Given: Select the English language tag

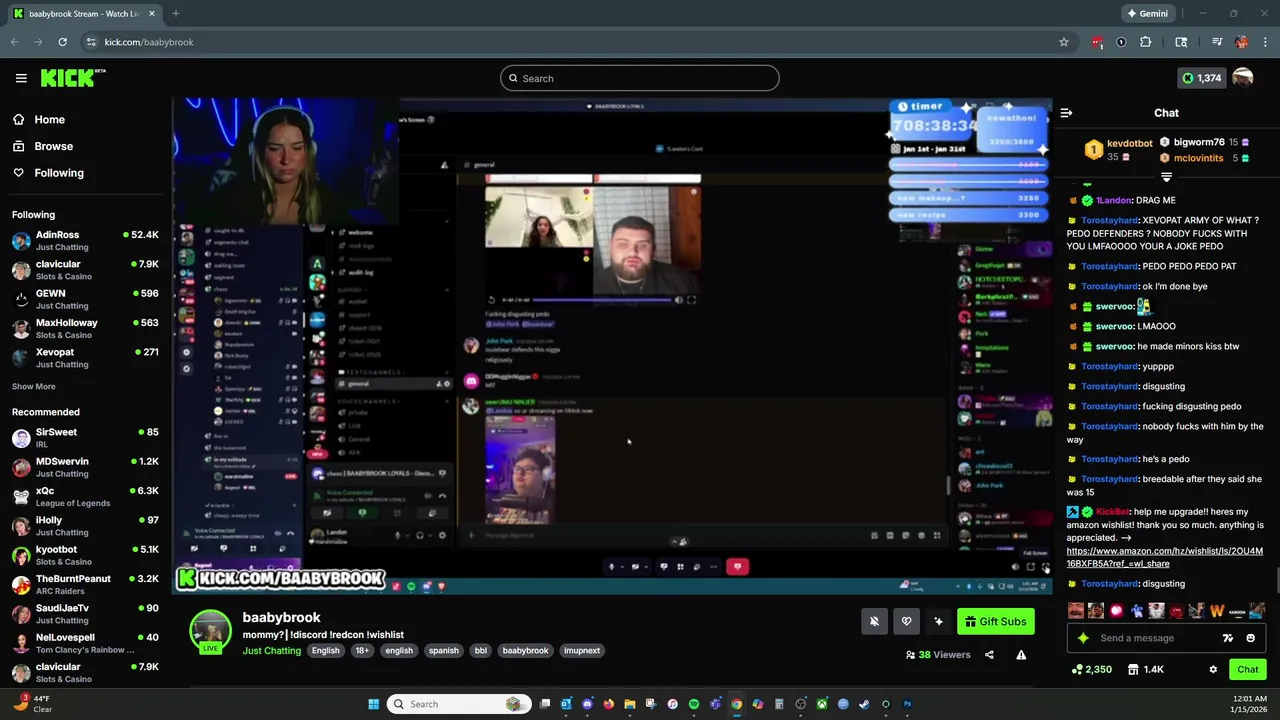Looking at the screenshot, I should 325,651.
